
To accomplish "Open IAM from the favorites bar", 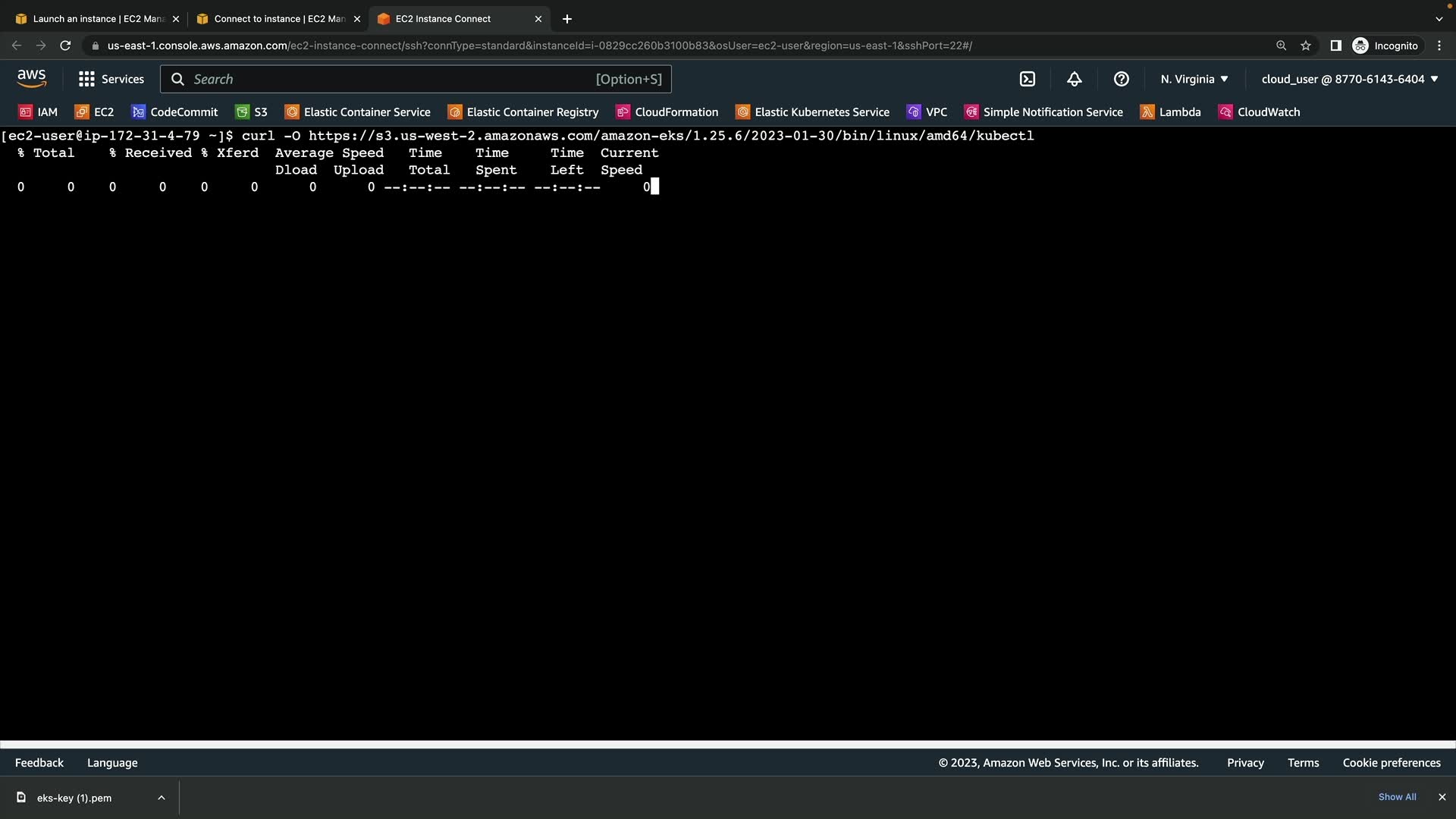I will (38, 112).
